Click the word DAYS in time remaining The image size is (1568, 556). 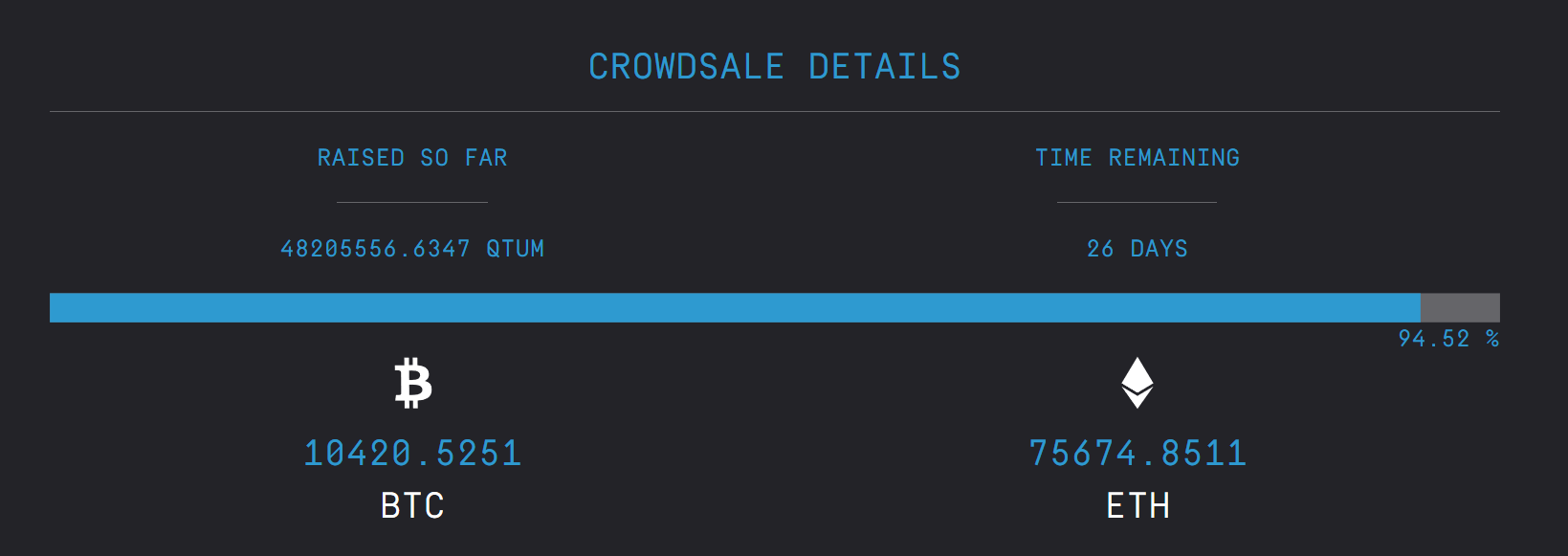(1159, 249)
